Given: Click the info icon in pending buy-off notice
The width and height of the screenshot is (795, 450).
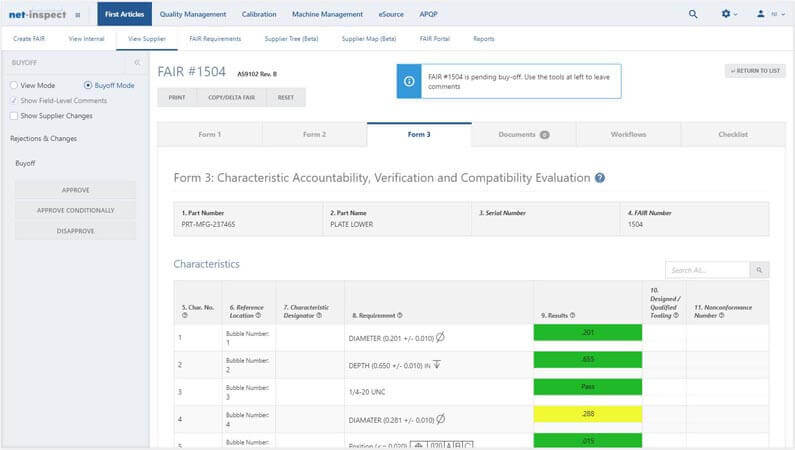Looking at the screenshot, I should (x=409, y=81).
